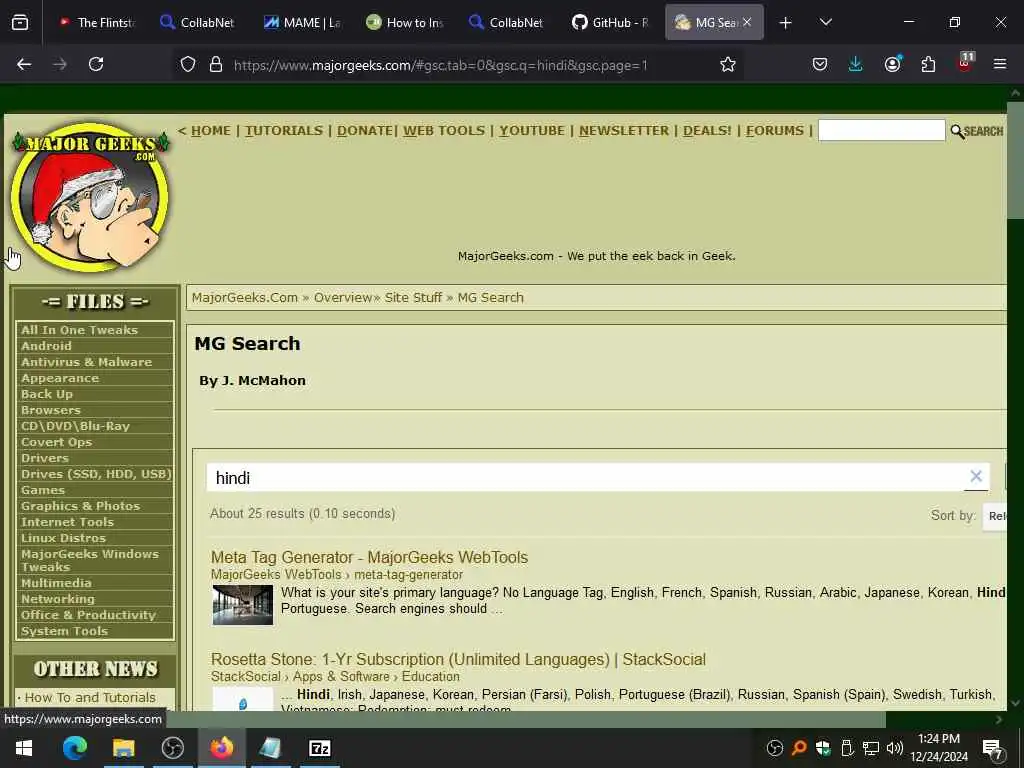This screenshot has width=1024, height=768.
Task: Open the Antivirus & Malware category
Action: tap(86, 362)
